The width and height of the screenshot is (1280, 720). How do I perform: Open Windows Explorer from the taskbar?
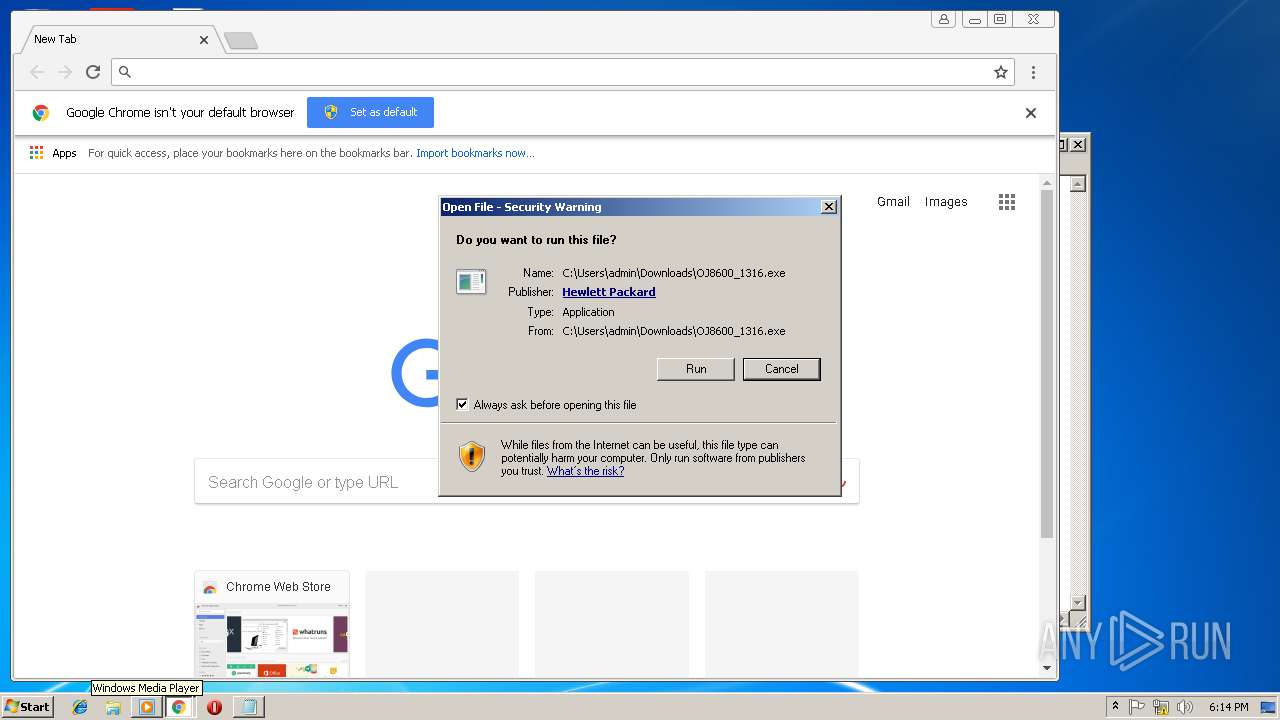pos(113,707)
